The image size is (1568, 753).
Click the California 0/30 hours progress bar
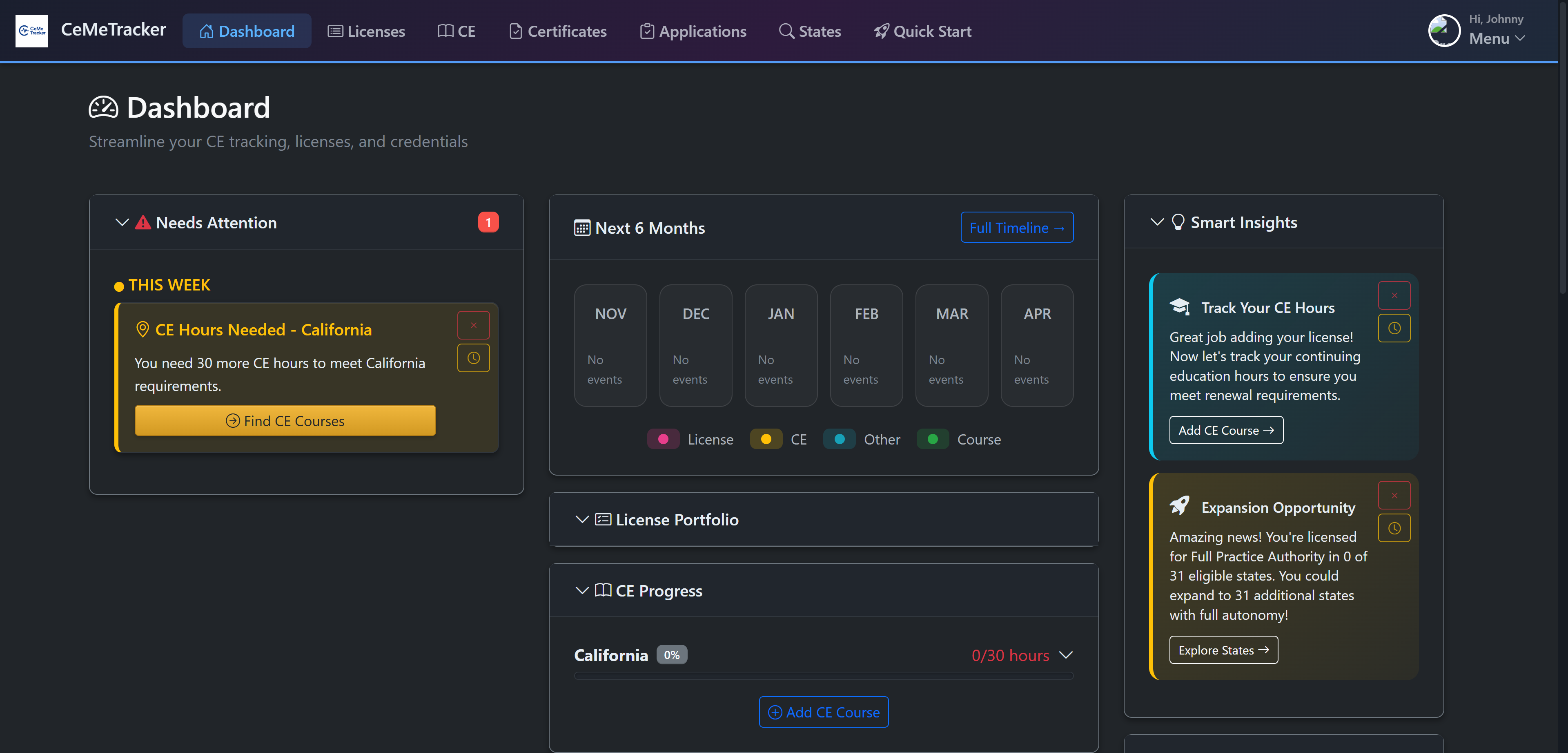(x=823, y=676)
